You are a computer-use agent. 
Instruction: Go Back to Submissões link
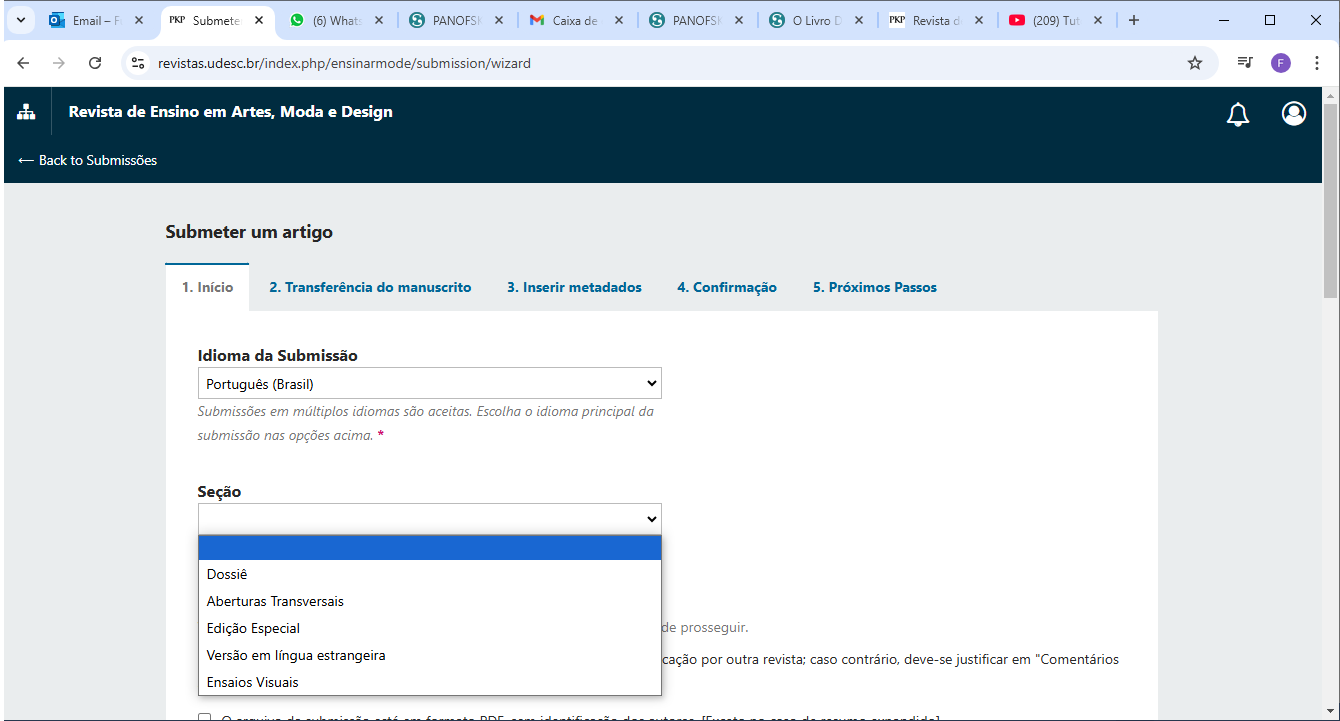tap(88, 160)
